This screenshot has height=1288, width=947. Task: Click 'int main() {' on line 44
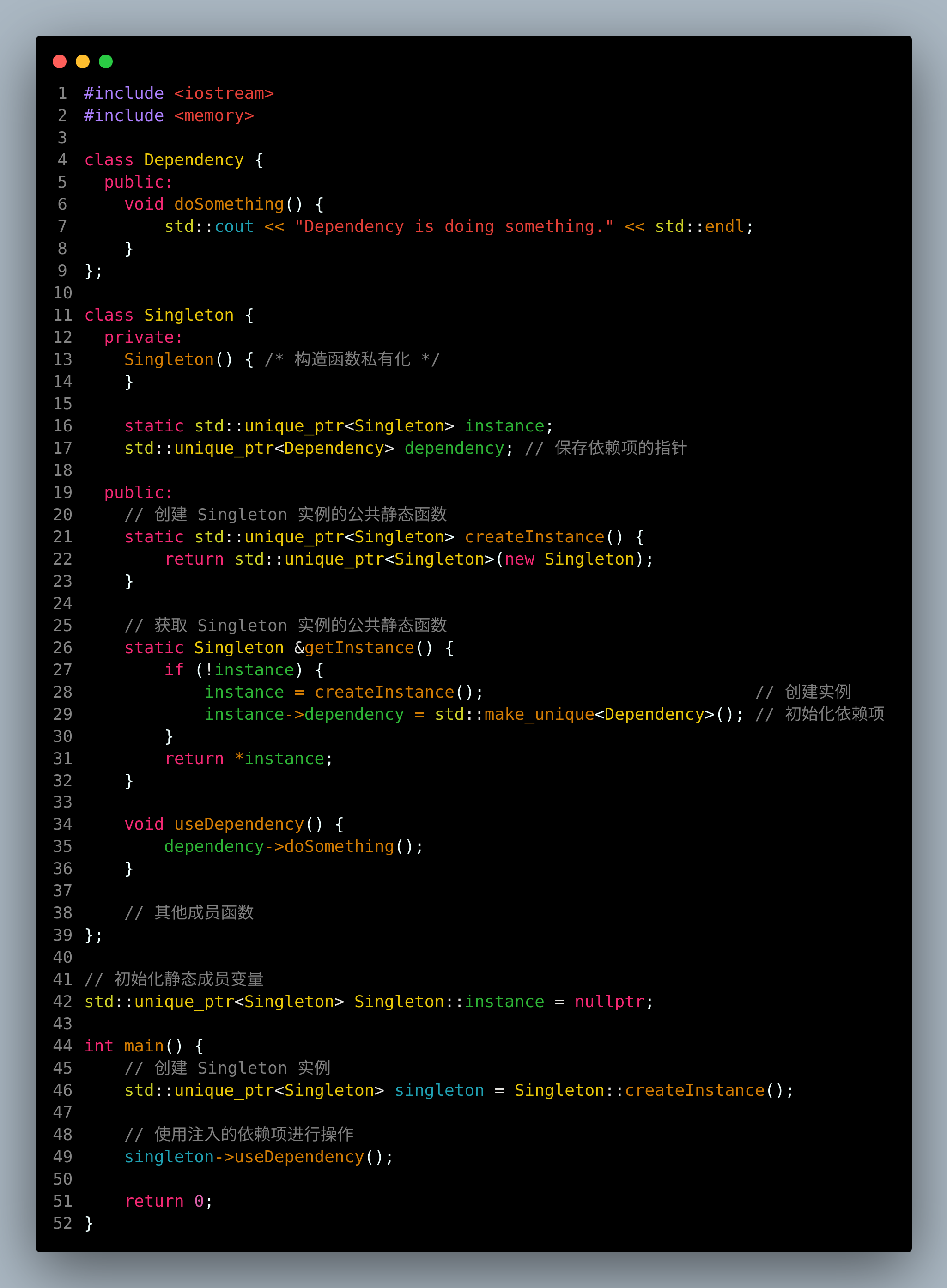point(144,1047)
